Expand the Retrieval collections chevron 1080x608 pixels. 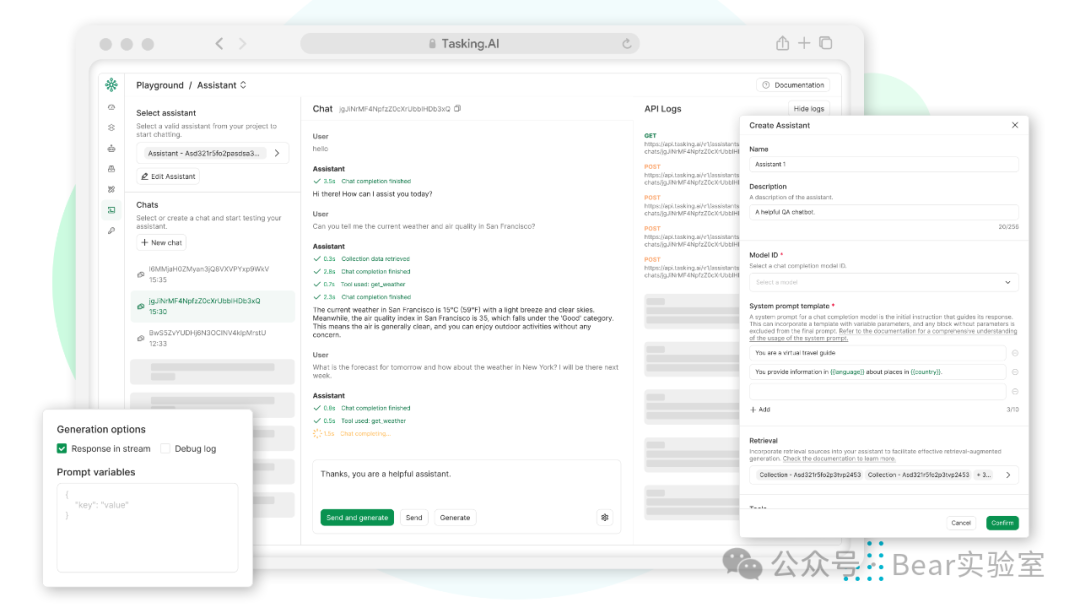[x=1008, y=475]
